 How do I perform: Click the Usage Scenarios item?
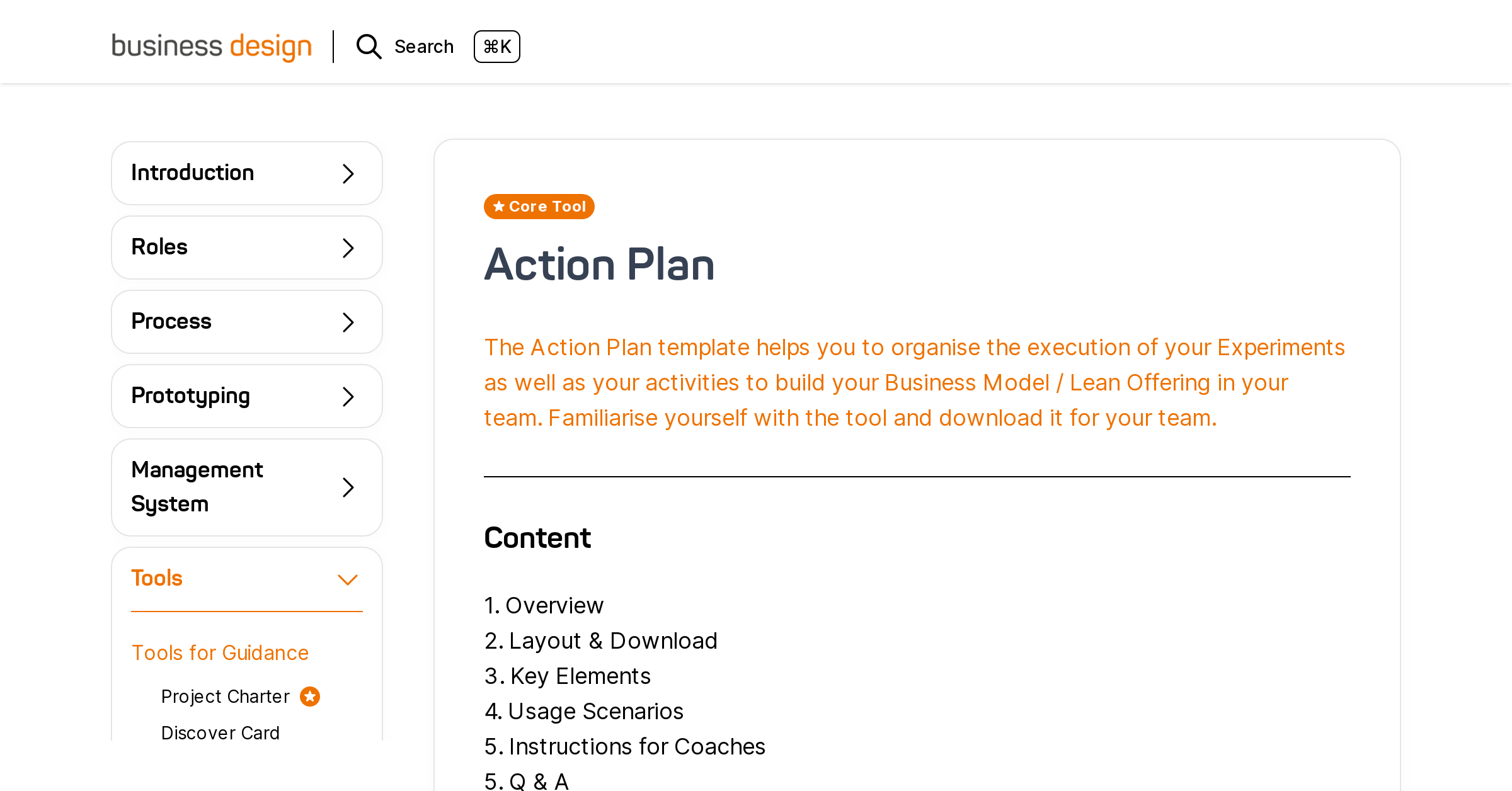(x=596, y=711)
